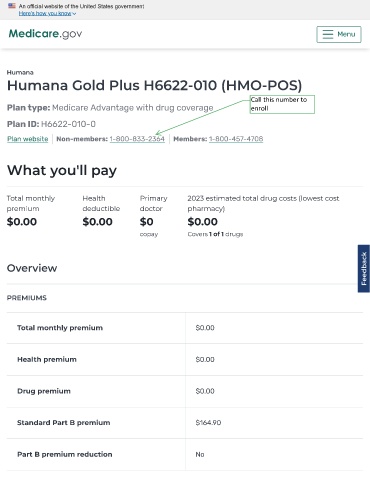Click the Standard Part B premium row

pos(185,423)
